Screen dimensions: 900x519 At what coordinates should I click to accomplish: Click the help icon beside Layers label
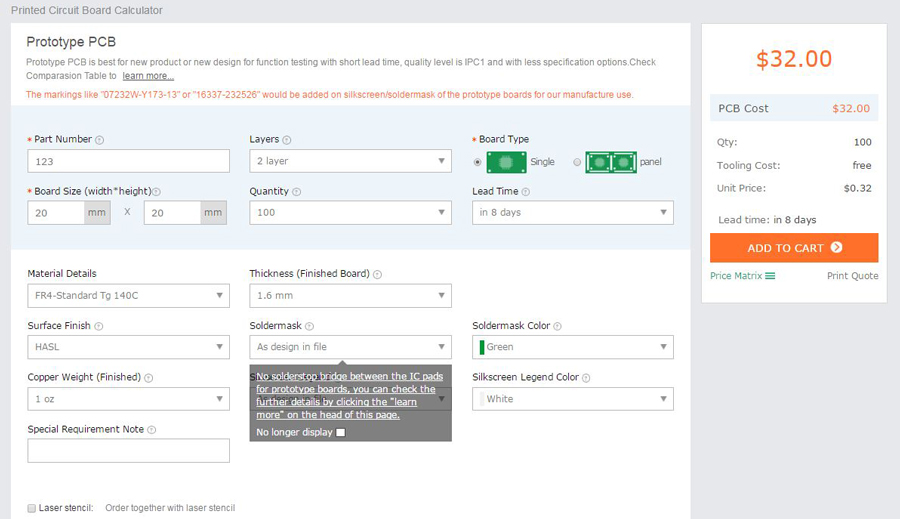pos(287,140)
